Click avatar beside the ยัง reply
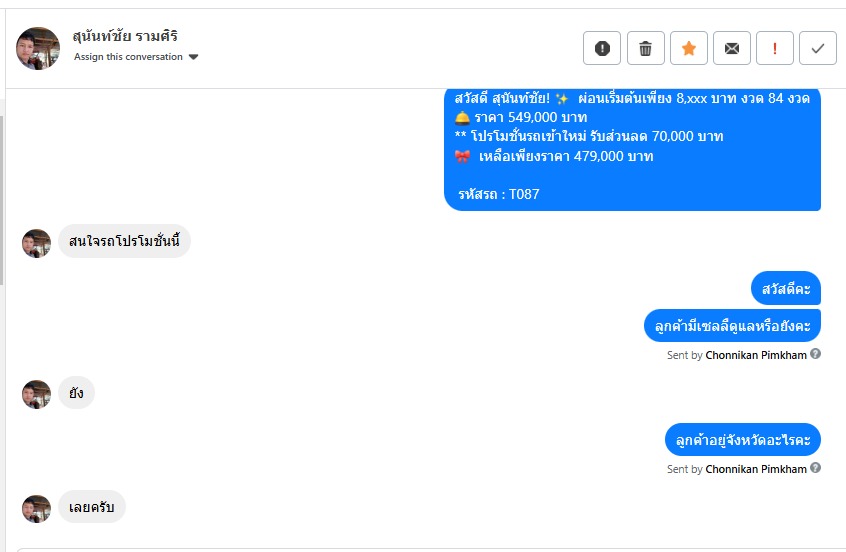The image size is (846, 552). click(36, 394)
